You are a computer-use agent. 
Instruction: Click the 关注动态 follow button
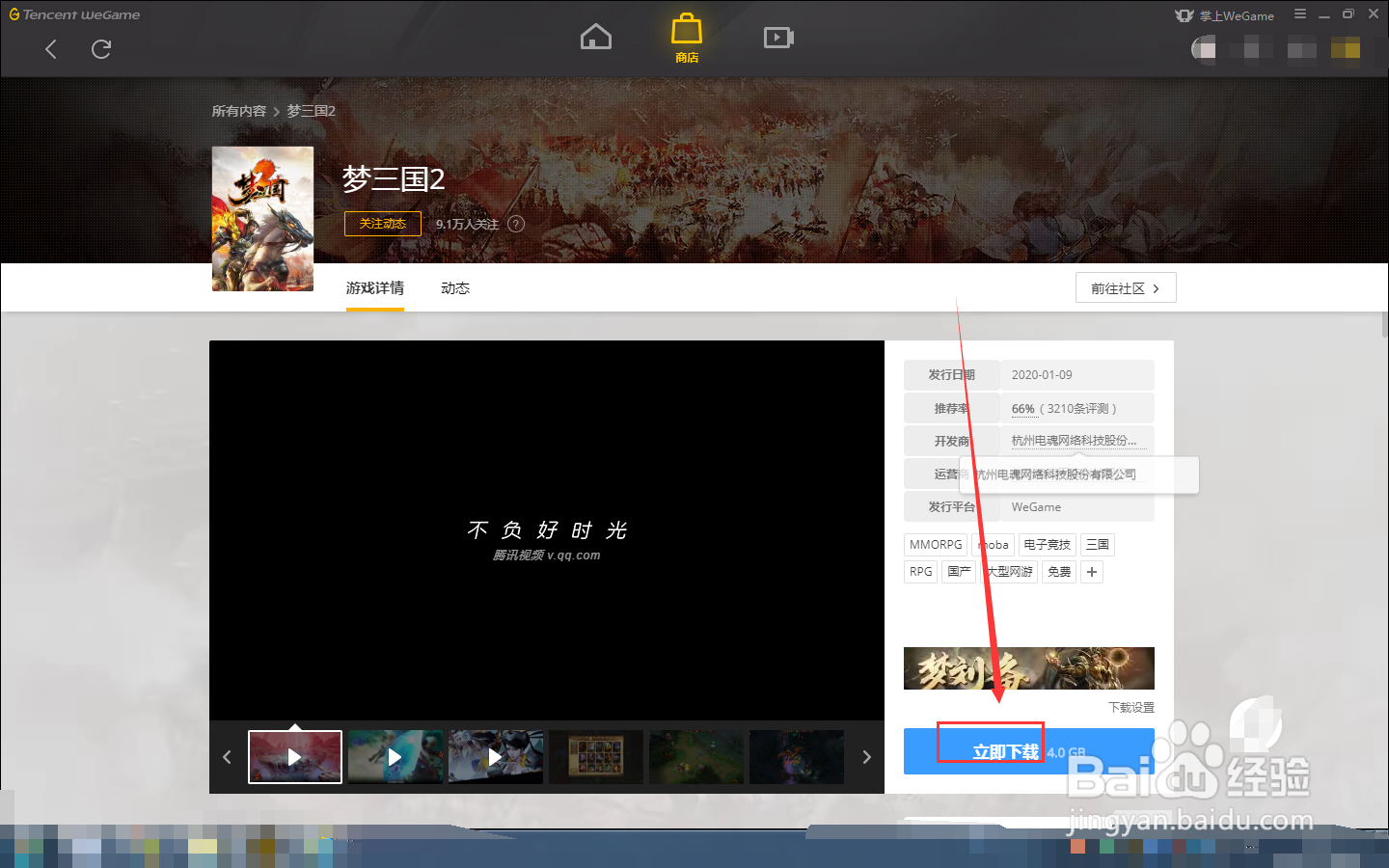point(383,224)
